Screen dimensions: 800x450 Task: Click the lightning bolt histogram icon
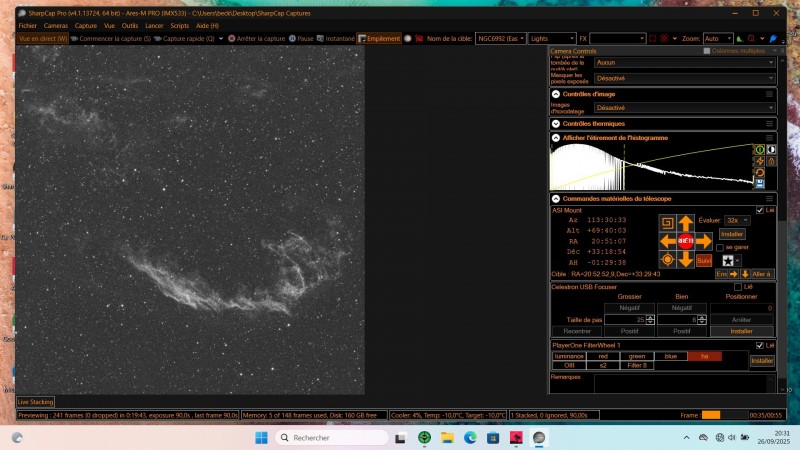760,161
